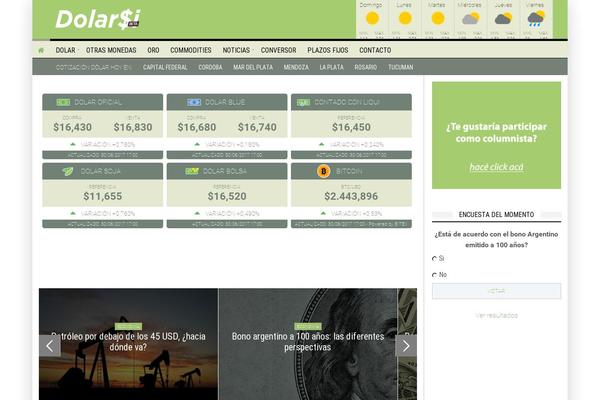View dollar quote for Cordoba

click(x=210, y=67)
